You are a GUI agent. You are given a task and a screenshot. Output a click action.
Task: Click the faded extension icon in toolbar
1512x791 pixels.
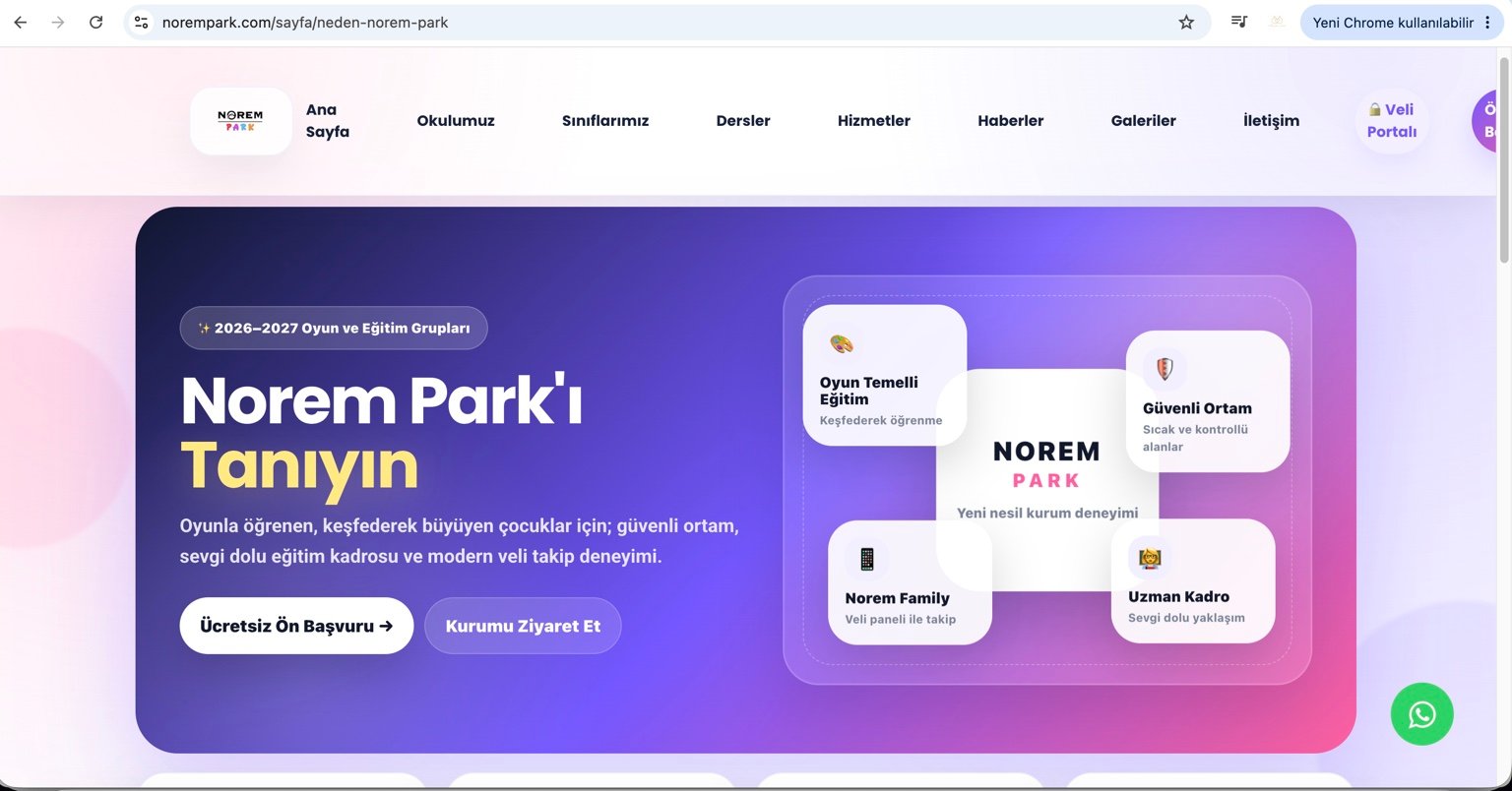click(x=1277, y=22)
